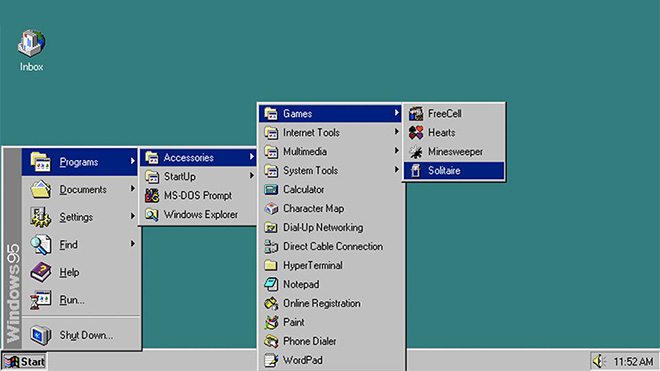Click the Paint icon
Screen dimensions: 660x371
[x=271, y=322]
